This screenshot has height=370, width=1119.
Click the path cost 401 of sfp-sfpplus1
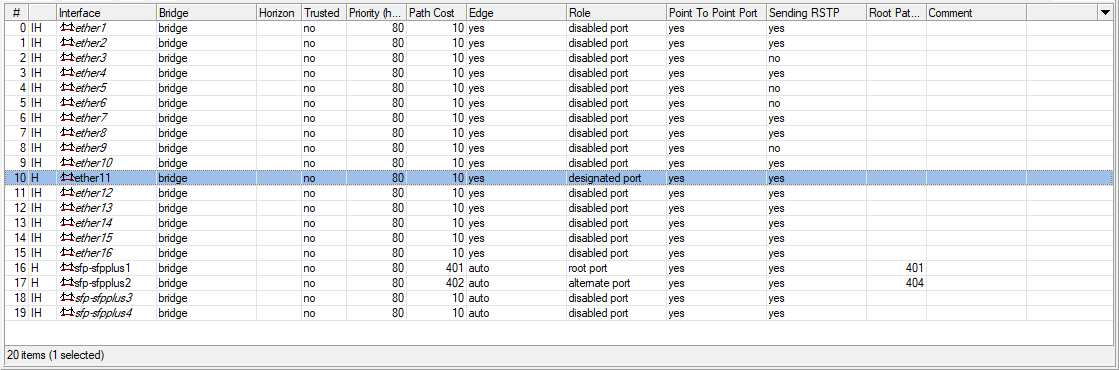455,268
